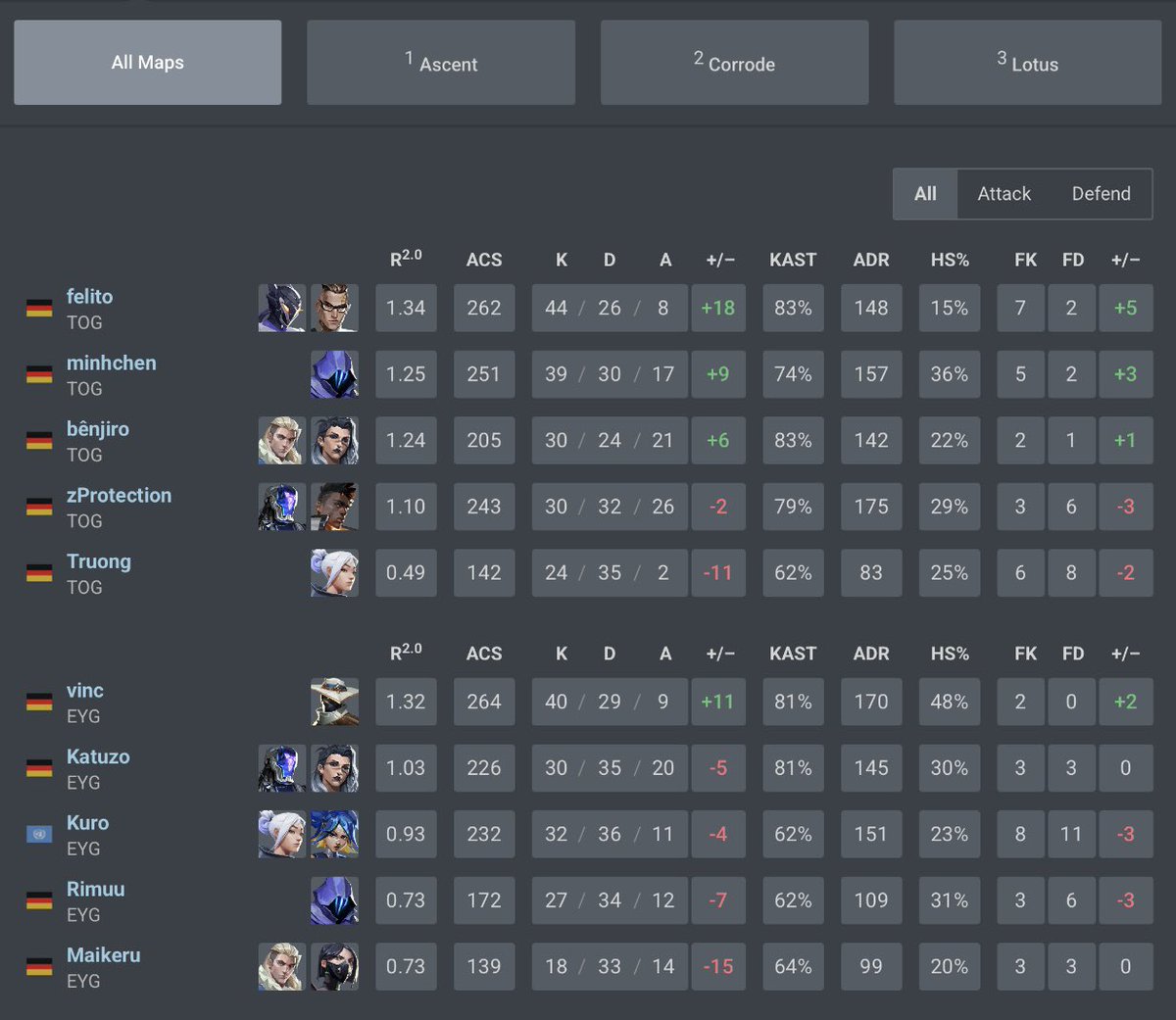Click the blue UN flag beside Kuro
The image size is (1176, 1020).
click(39, 835)
